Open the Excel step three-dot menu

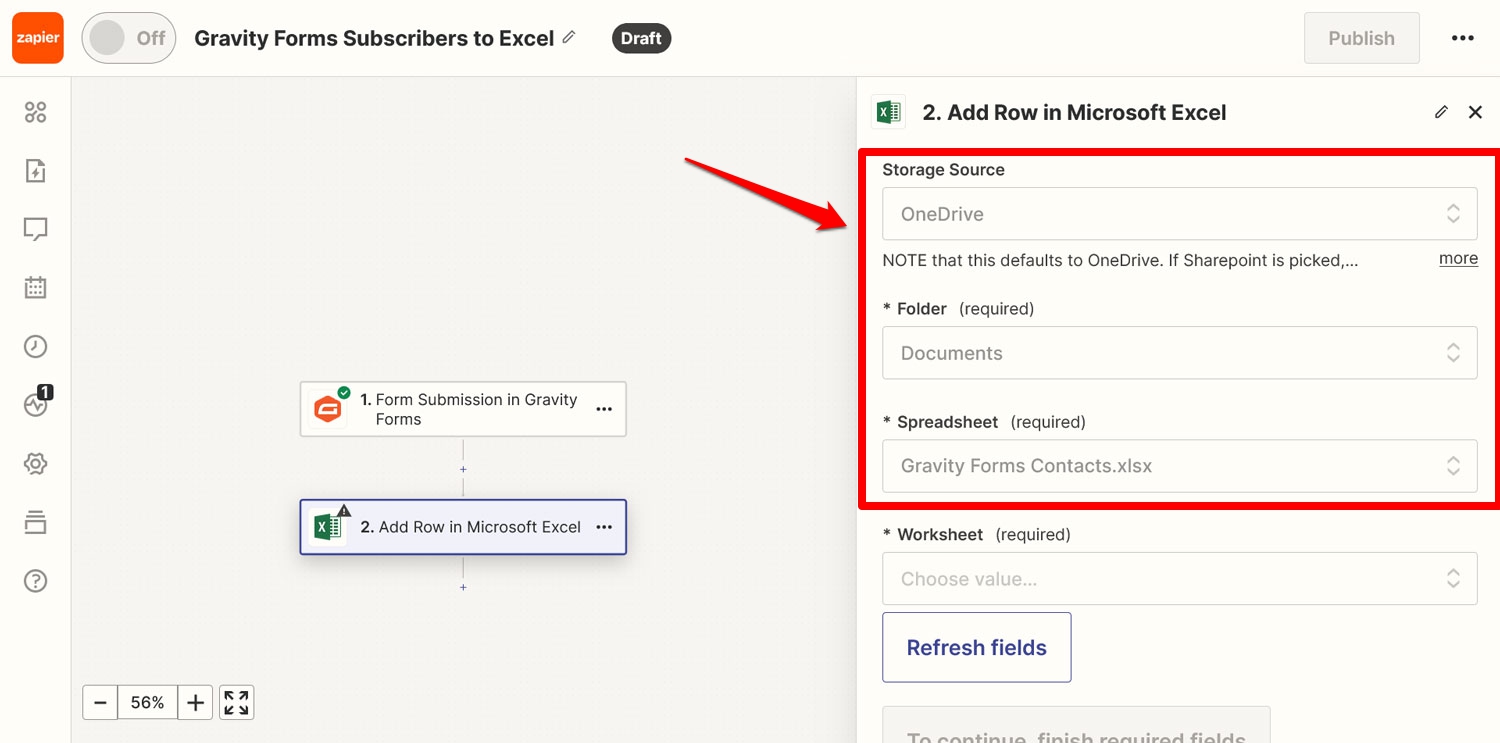(604, 527)
